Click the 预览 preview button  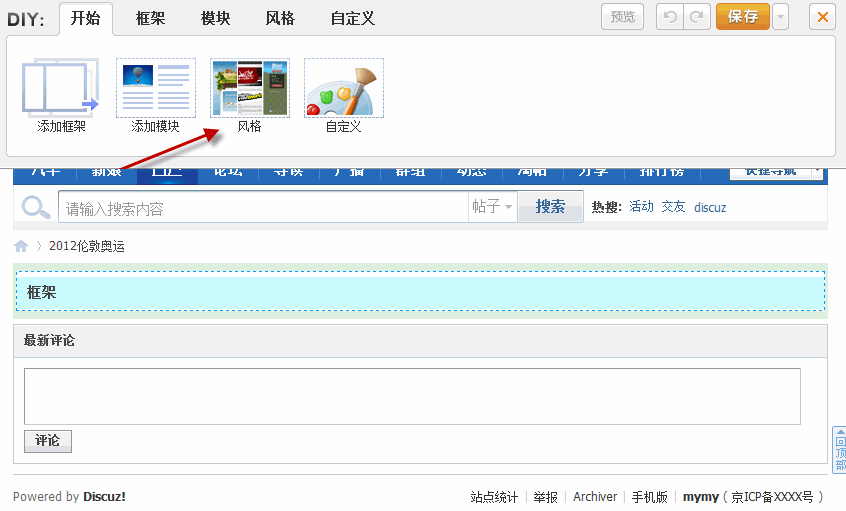pos(622,17)
